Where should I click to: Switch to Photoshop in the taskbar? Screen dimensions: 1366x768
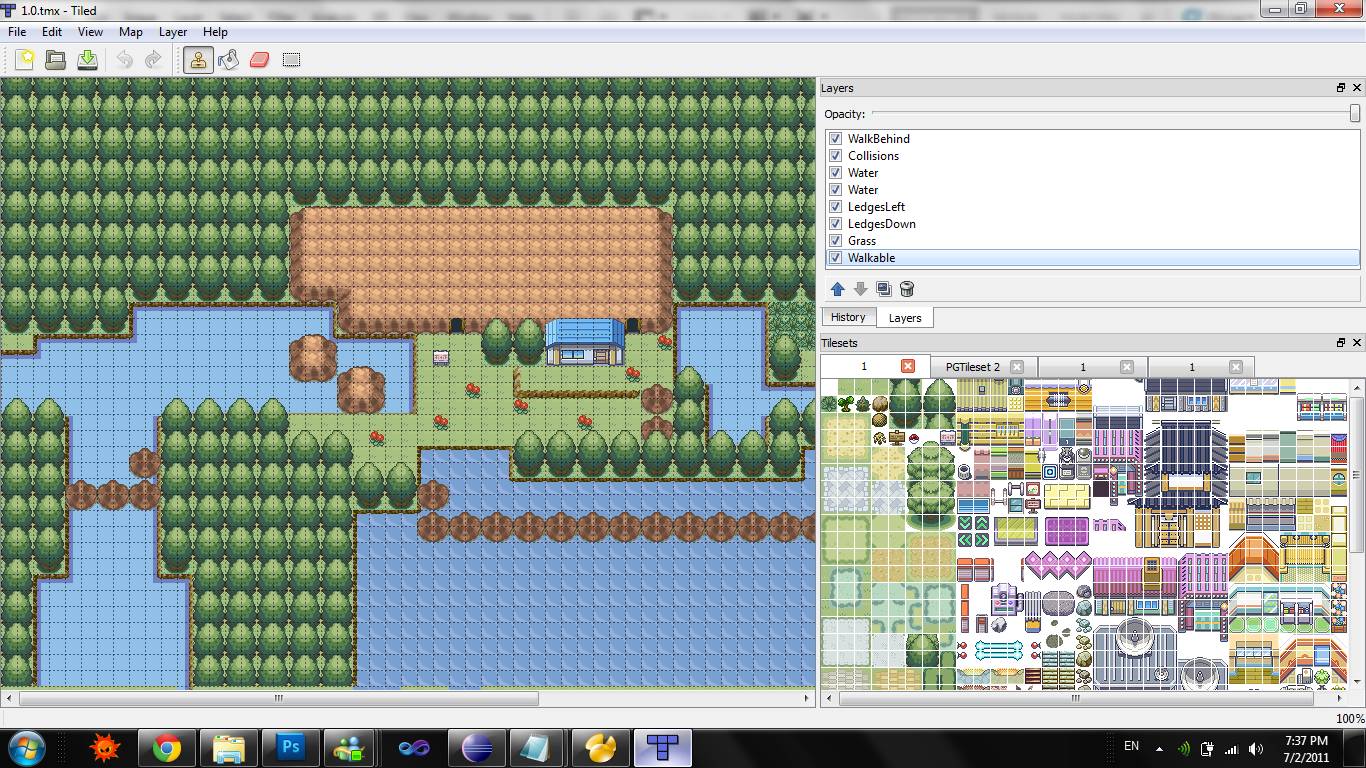click(x=291, y=747)
